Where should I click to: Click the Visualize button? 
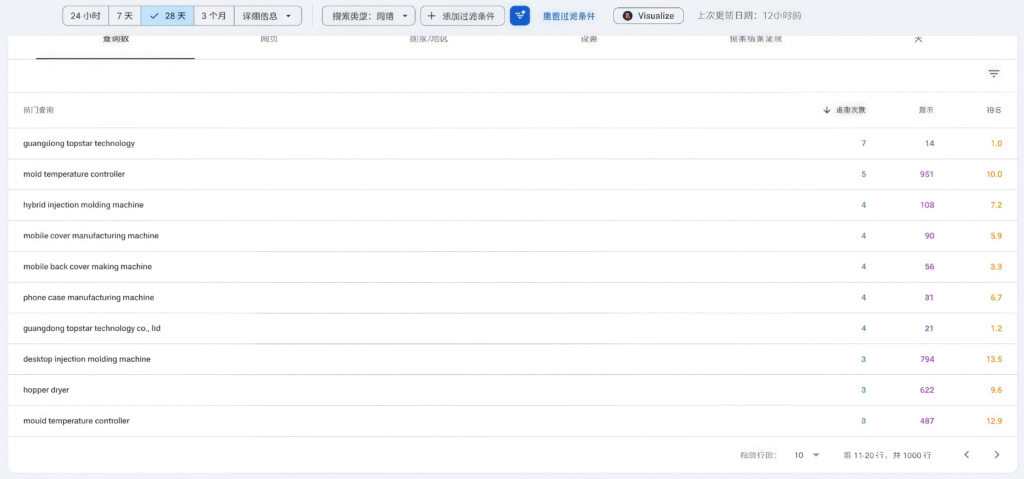[x=648, y=16]
